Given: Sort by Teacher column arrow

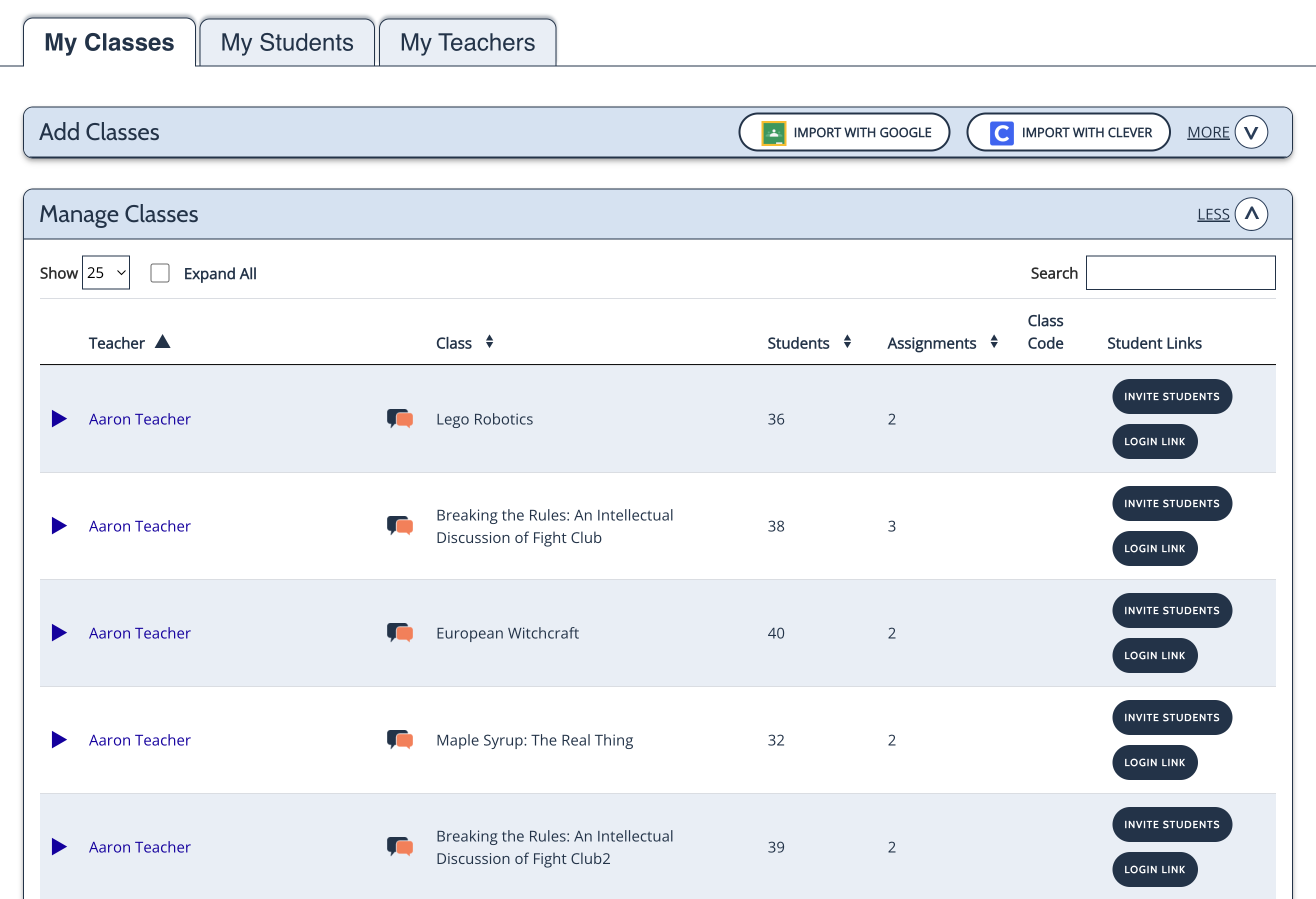Looking at the screenshot, I should tap(162, 342).
